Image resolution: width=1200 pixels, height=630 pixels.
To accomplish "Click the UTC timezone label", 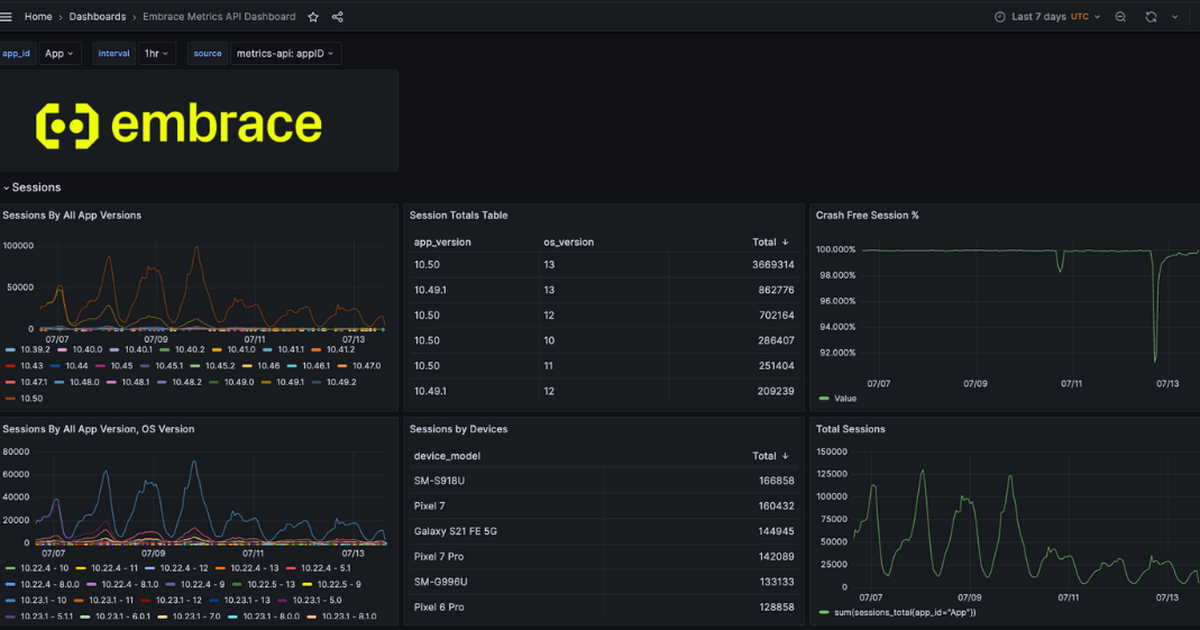I will (1080, 17).
